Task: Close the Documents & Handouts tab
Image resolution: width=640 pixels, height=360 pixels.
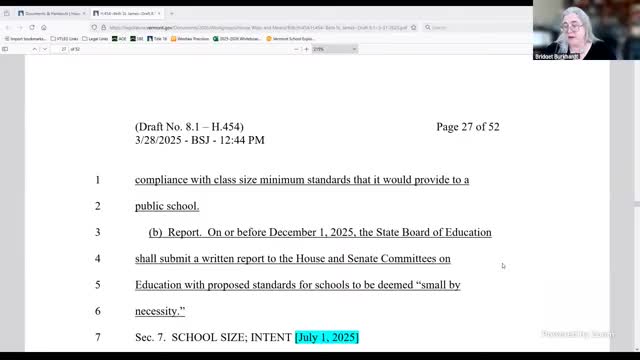Action: [84, 13]
